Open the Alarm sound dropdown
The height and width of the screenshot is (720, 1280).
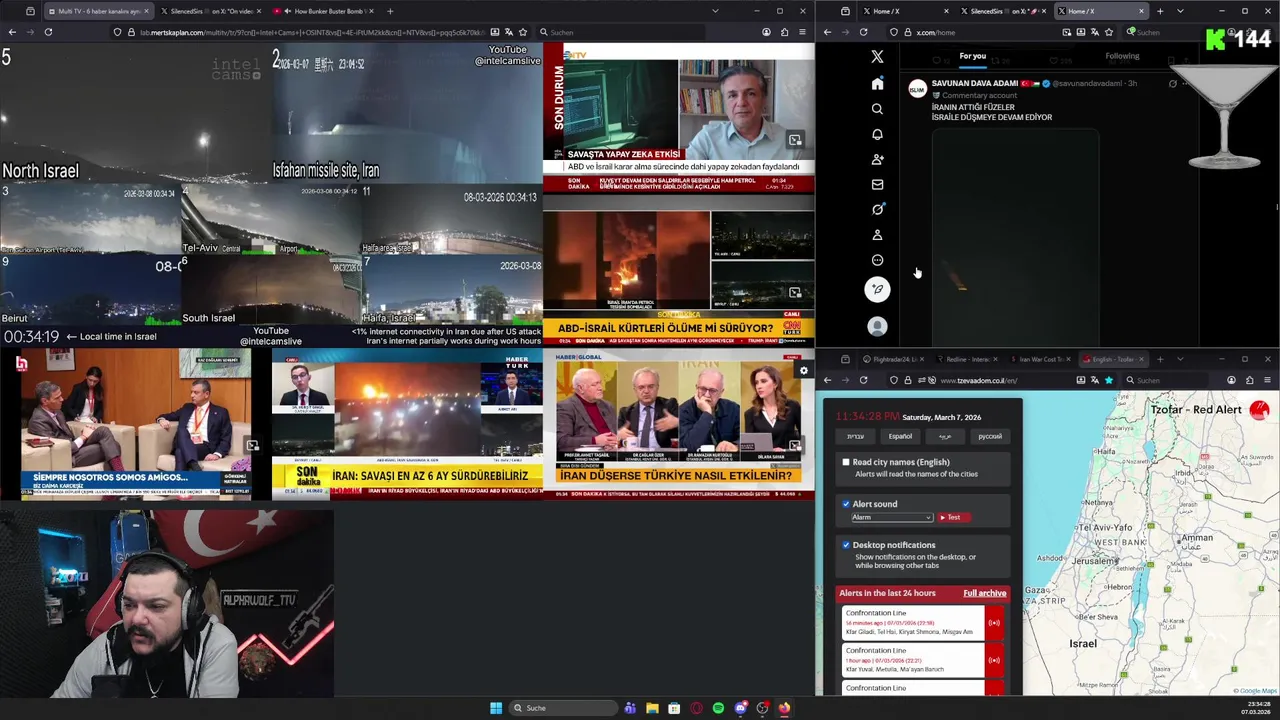(x=892, y=517)
